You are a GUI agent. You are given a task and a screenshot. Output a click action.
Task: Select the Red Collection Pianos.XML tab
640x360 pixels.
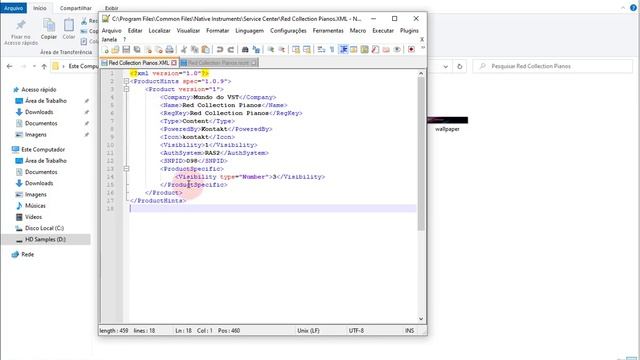tap(138, 63)
